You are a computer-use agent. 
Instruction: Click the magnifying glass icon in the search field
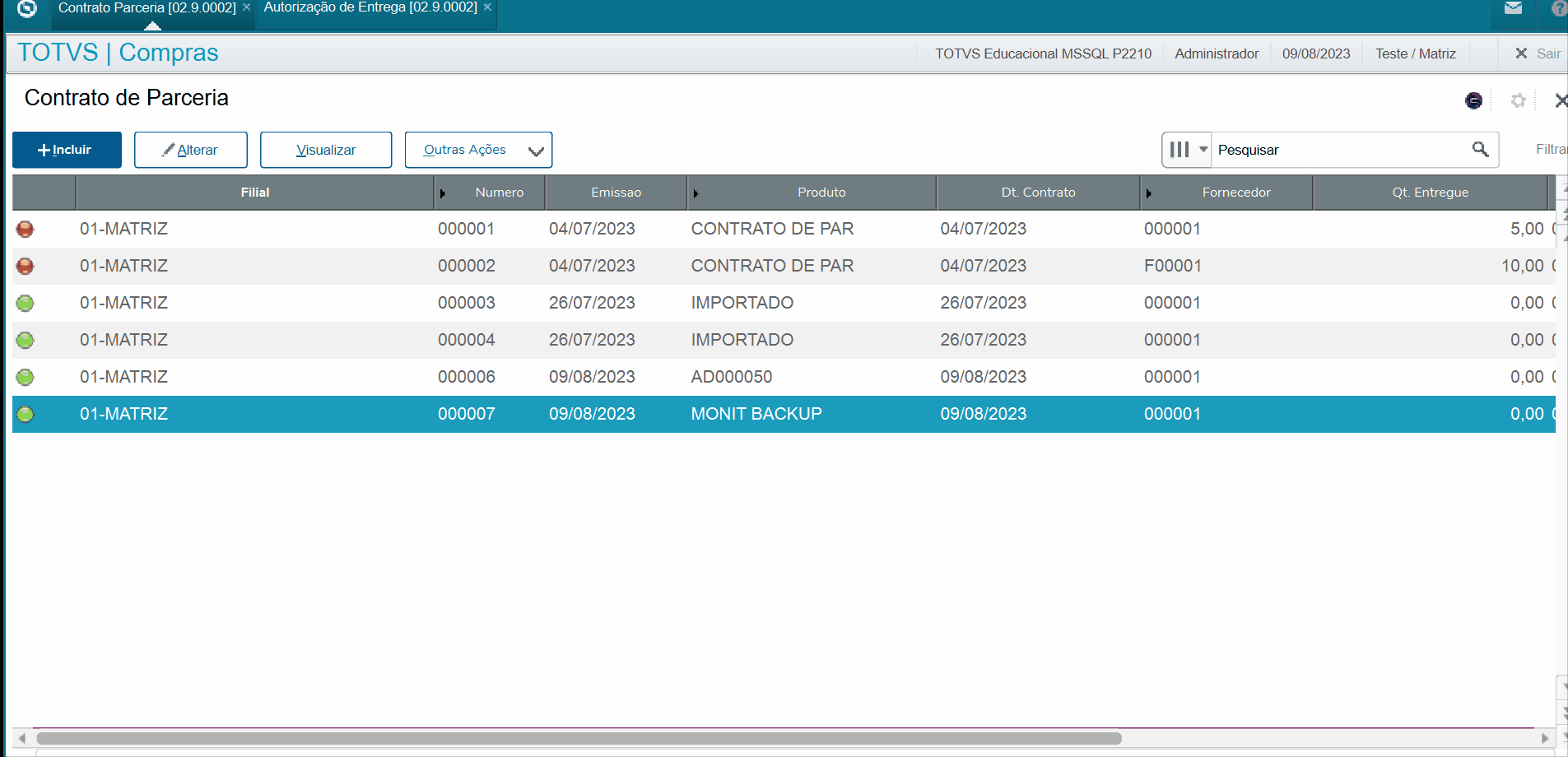point(1481,150)
